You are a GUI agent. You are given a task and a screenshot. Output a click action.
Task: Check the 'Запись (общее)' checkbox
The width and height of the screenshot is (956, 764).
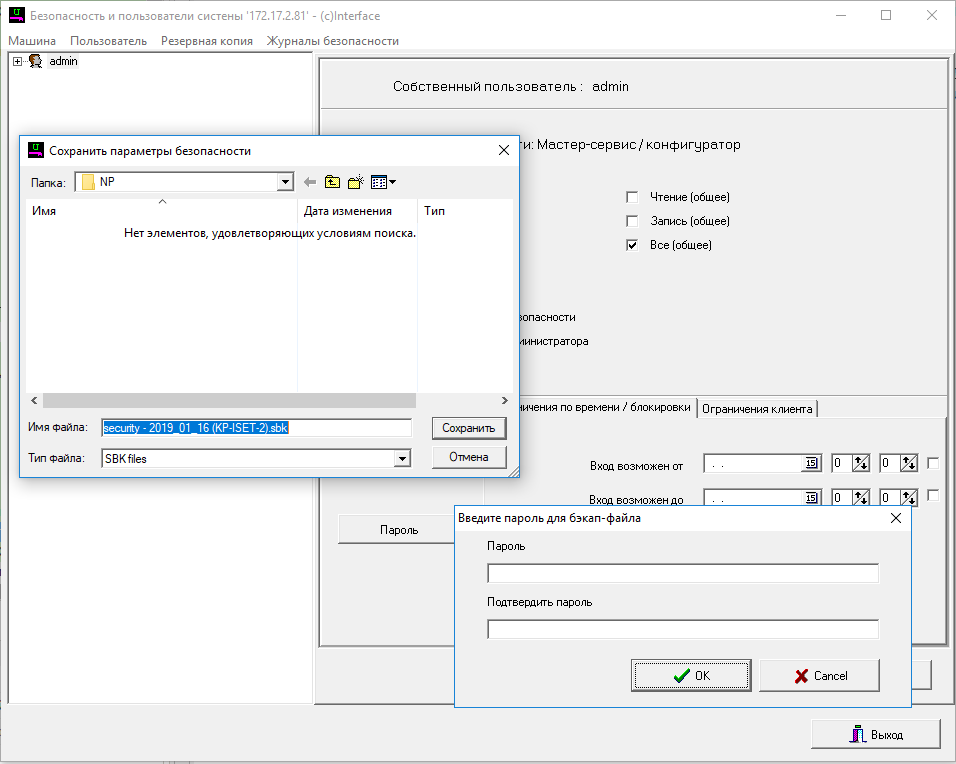(x=632, y=221)
